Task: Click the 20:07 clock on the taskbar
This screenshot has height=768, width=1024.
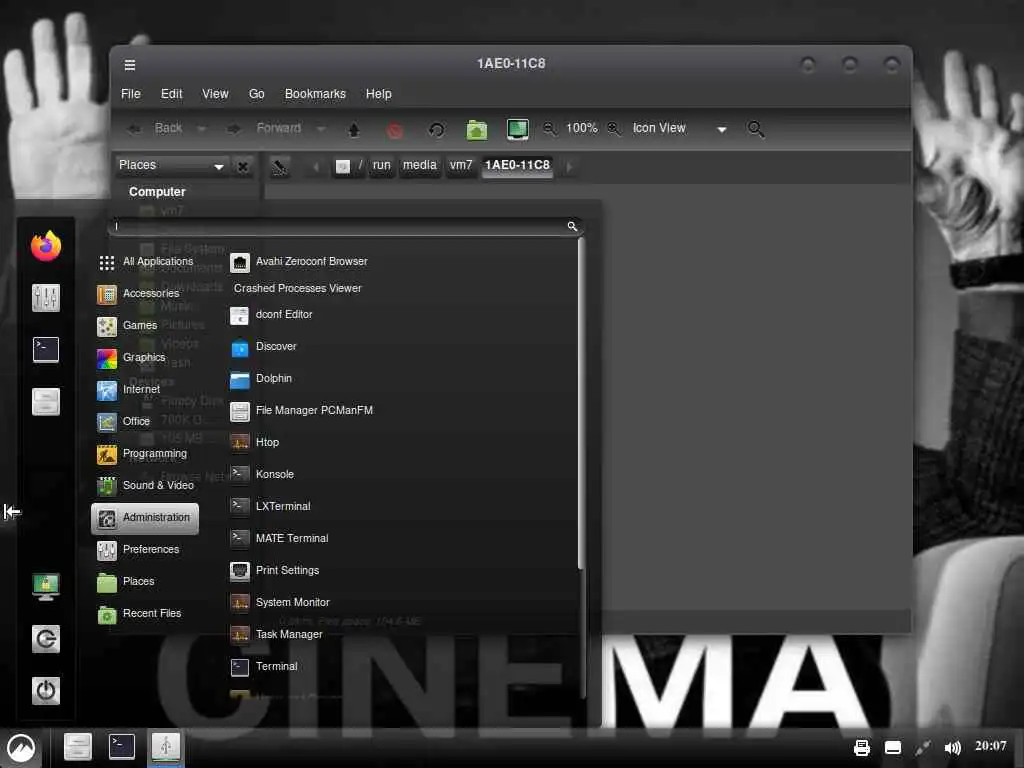Action: click(991, 746)
